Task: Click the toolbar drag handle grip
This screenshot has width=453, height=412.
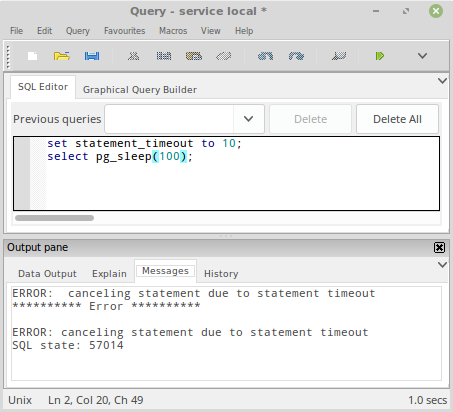Action: [x=8, y=56]
